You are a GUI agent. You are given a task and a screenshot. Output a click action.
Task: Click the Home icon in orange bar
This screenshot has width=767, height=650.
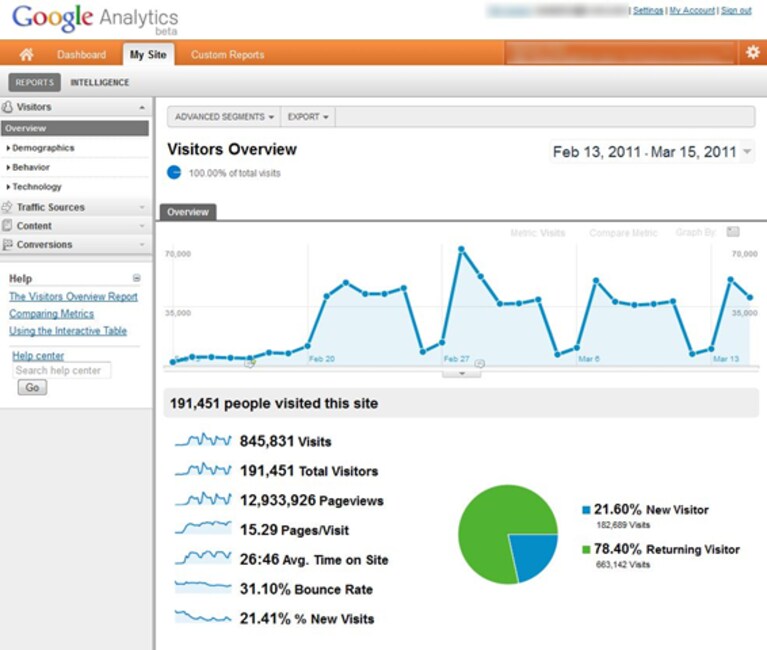point(26,54)
